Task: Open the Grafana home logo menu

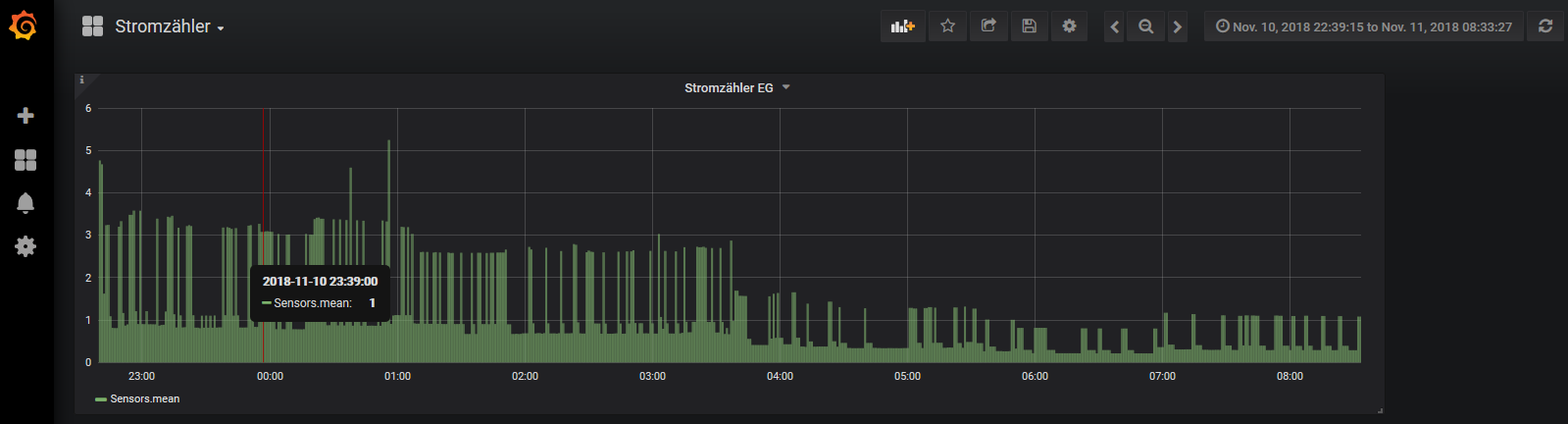Action: (24, 26)
